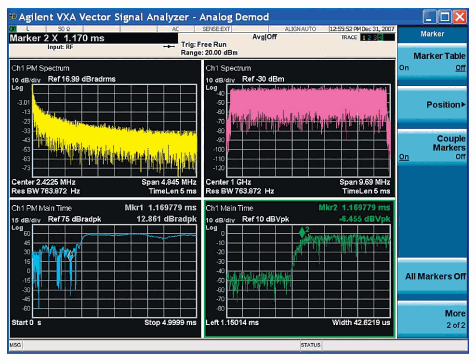The width and height of the screenshot is (476, 362).
Task: Click Mkr2 1.169779 ms readout
Action: coord(354,208)
